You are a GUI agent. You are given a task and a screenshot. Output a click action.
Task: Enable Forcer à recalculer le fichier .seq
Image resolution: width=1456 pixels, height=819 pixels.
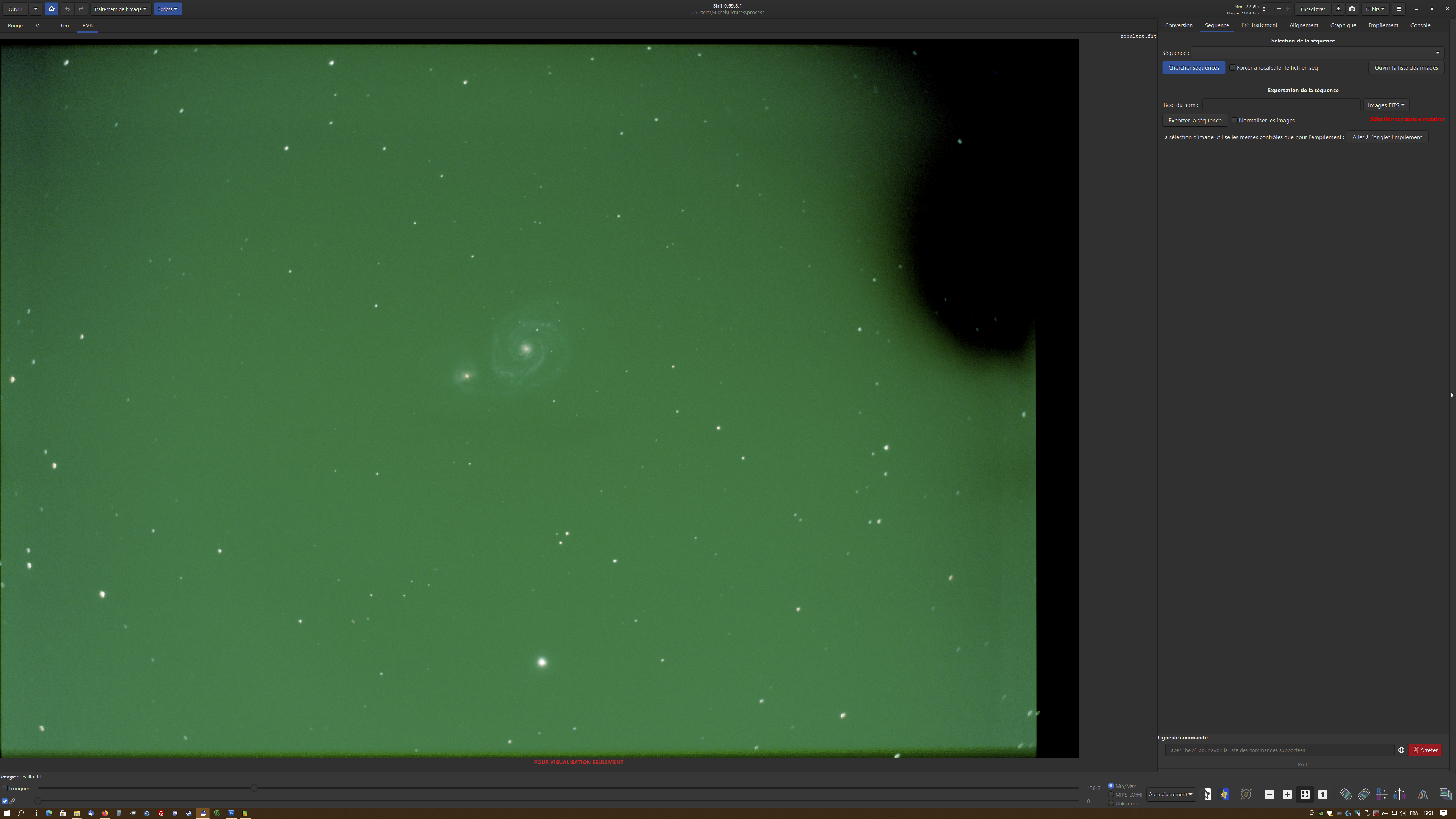click(1233, 68)
